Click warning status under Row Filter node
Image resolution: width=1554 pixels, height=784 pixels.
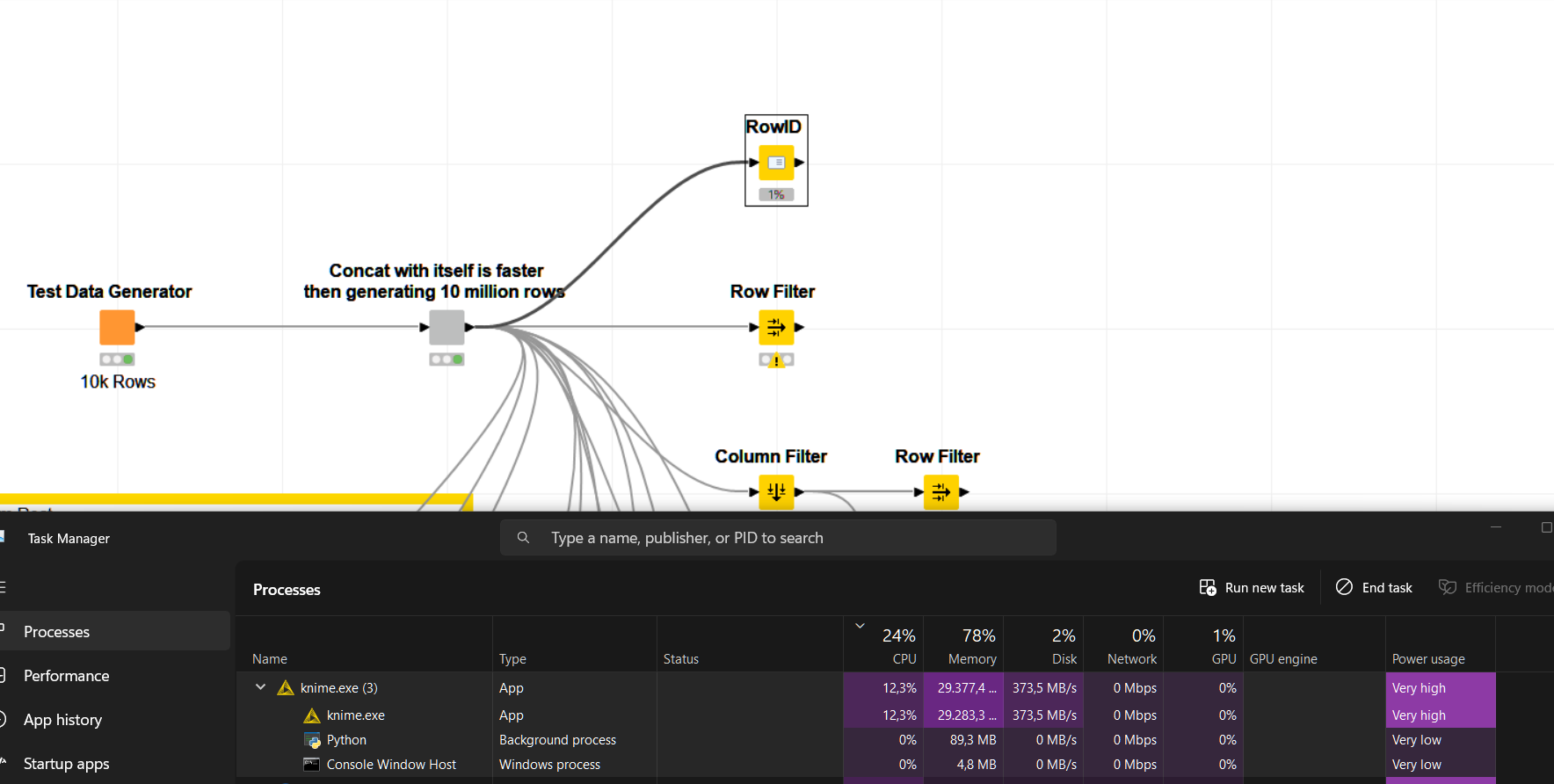[776, 359]
